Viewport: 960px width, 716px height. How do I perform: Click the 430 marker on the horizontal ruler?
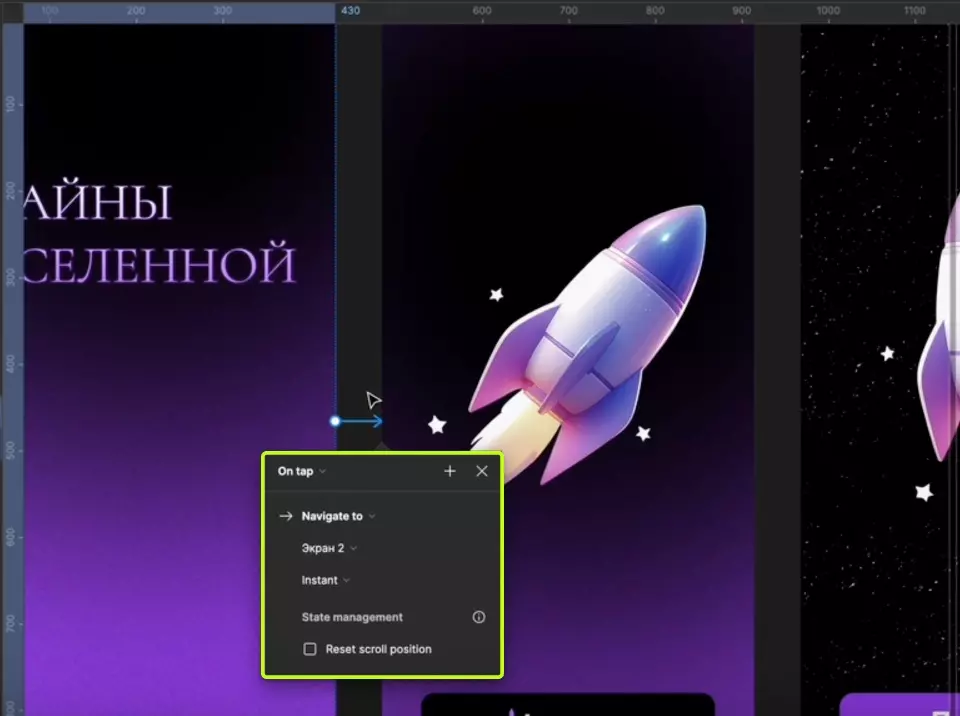(x=350, y=10)
